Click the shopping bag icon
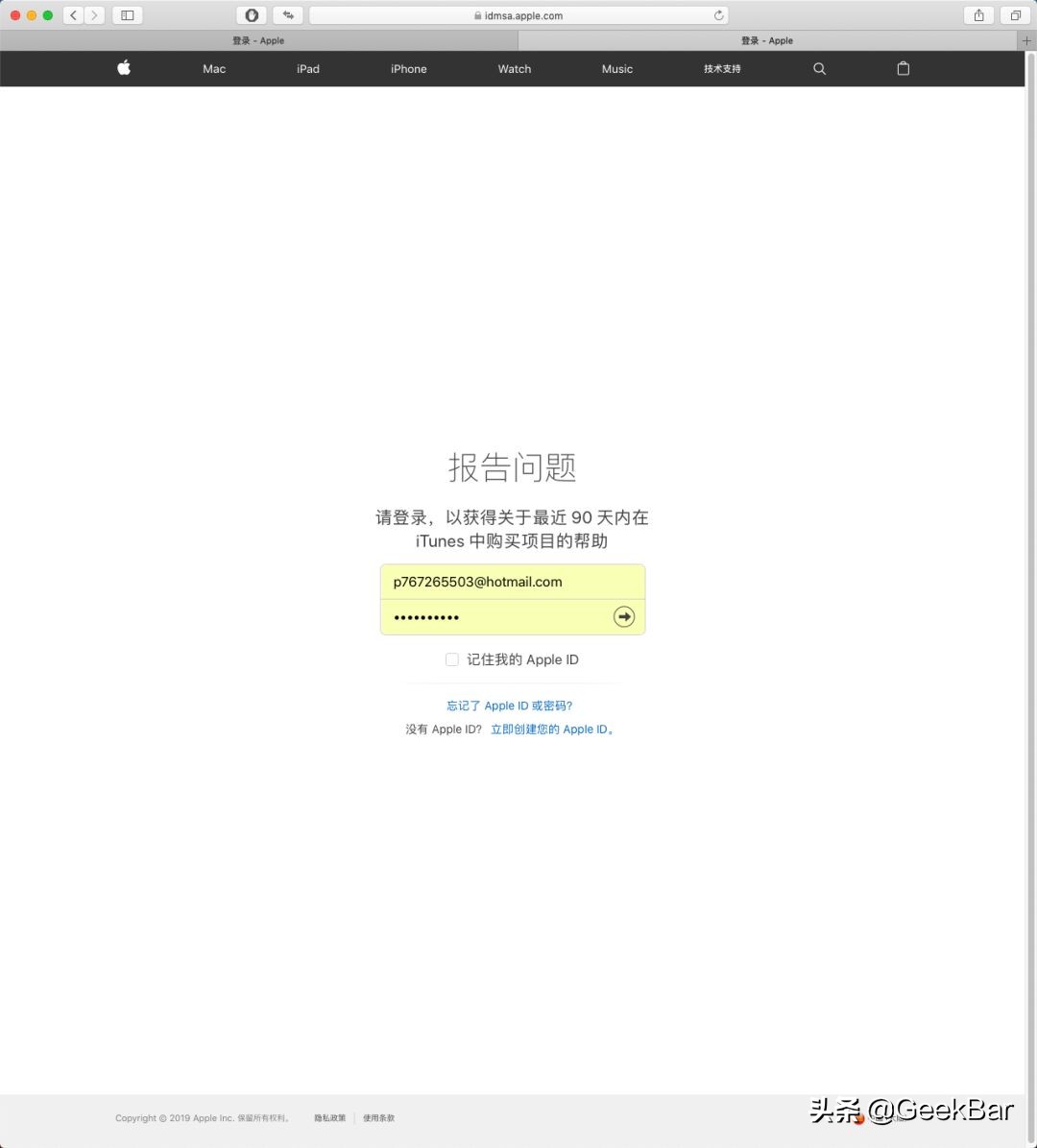Image resolution: width=1037 pixels, height=1148 pixels. click(903, 68)
